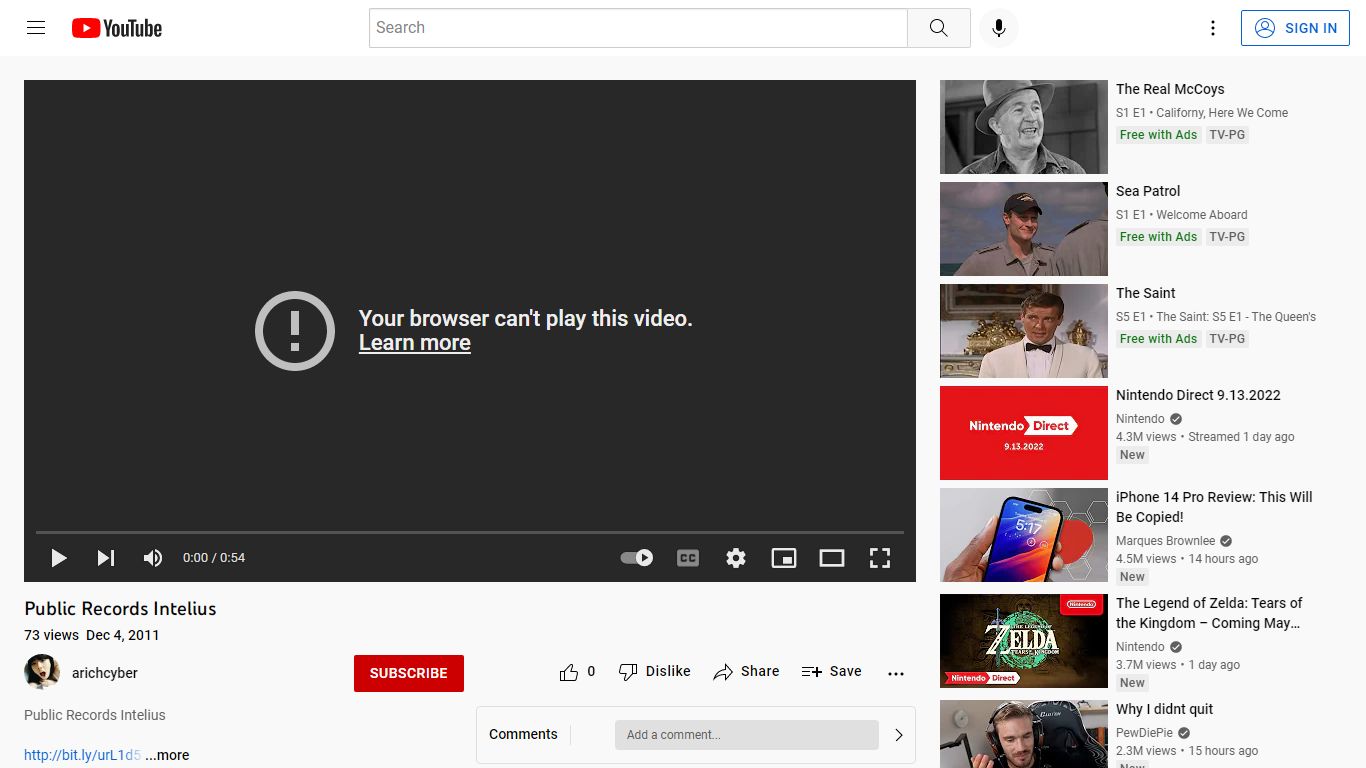Click Free with Ads badge on Sea Patrol
Image resolution: width=1366 pixels, height=768 pixels.
[1158, 237]
